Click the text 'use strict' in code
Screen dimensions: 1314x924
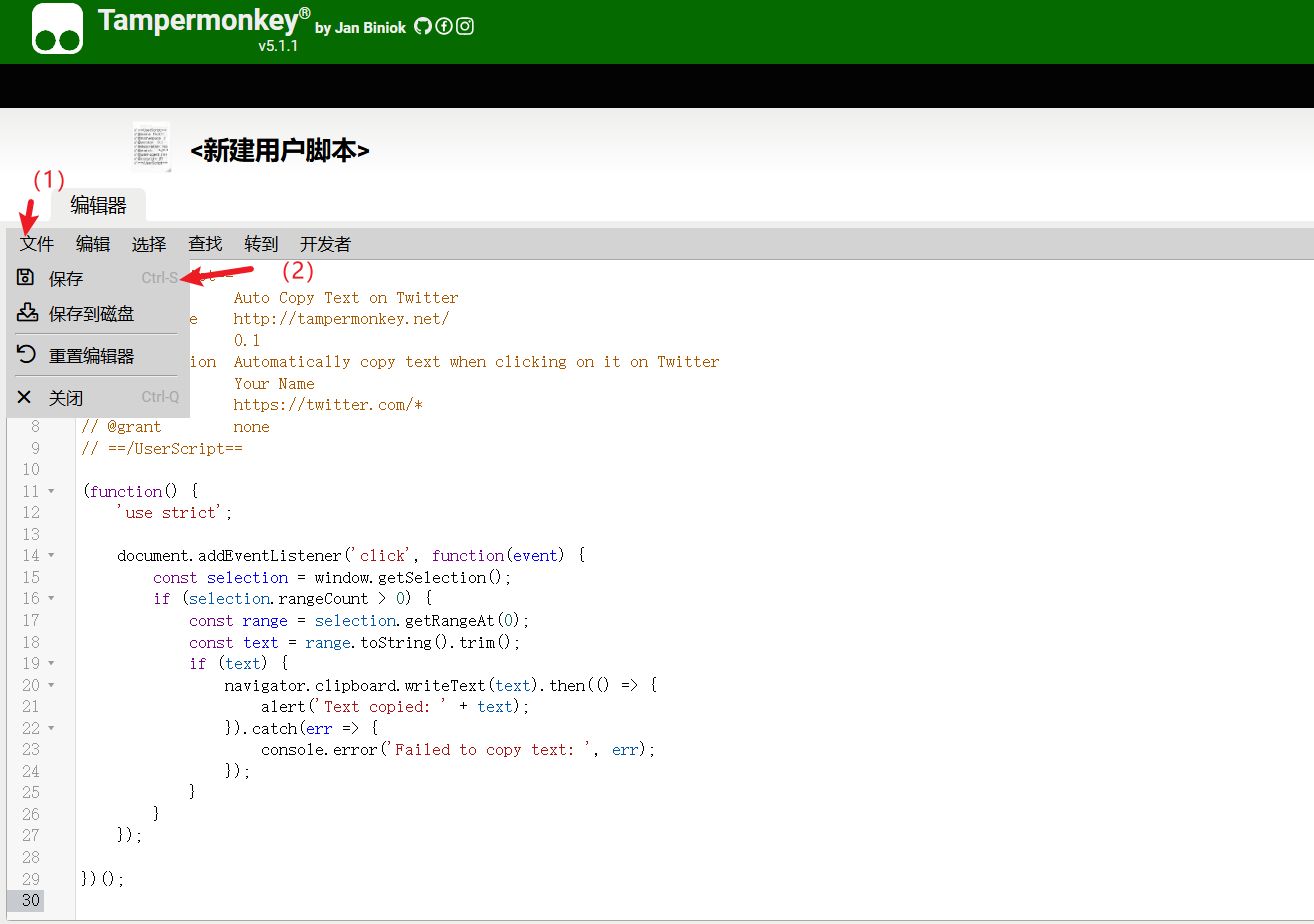pos(171,512)
